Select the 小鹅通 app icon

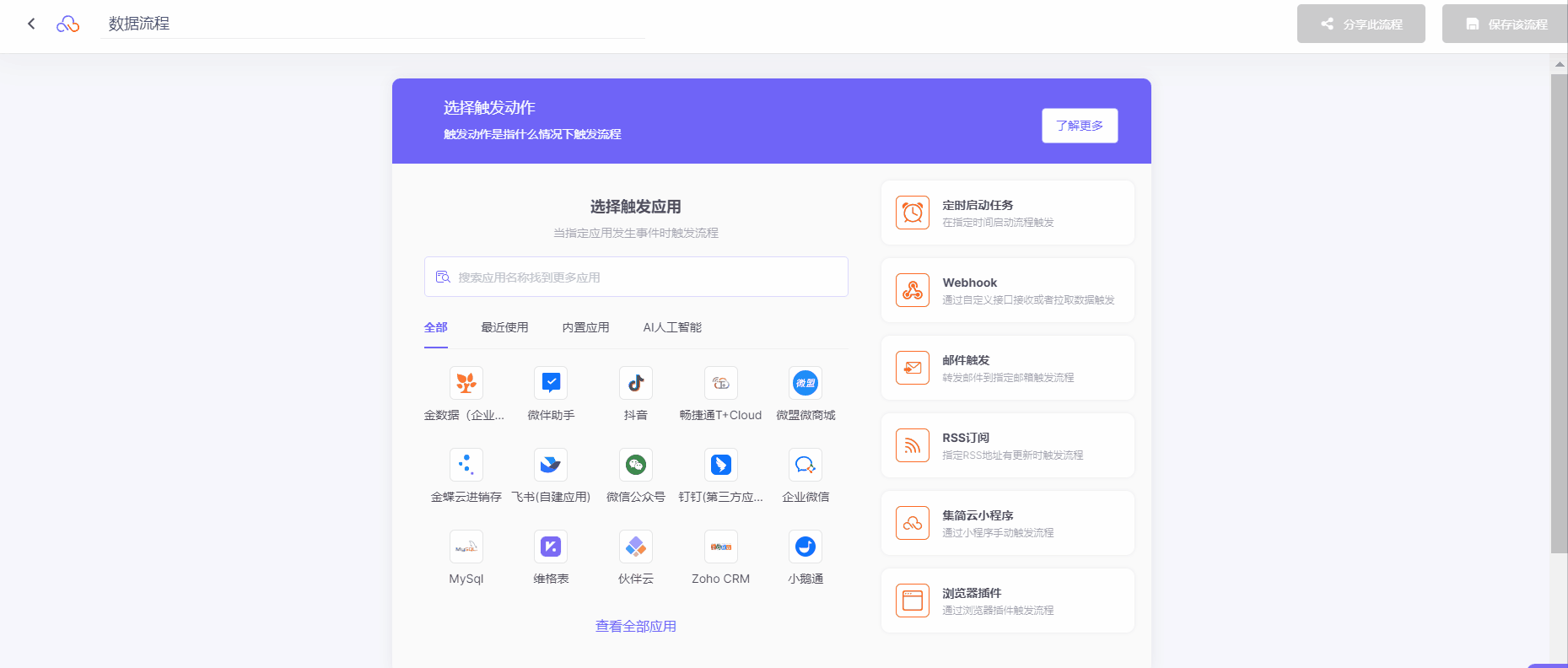[x=806, y=547]
